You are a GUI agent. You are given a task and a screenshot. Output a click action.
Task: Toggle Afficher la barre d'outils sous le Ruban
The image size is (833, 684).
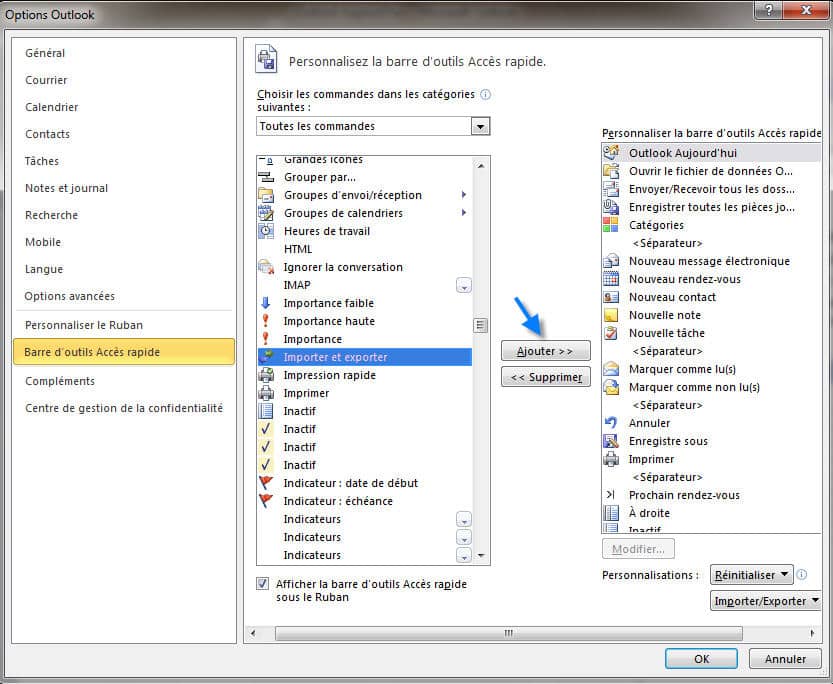point(263,584)
